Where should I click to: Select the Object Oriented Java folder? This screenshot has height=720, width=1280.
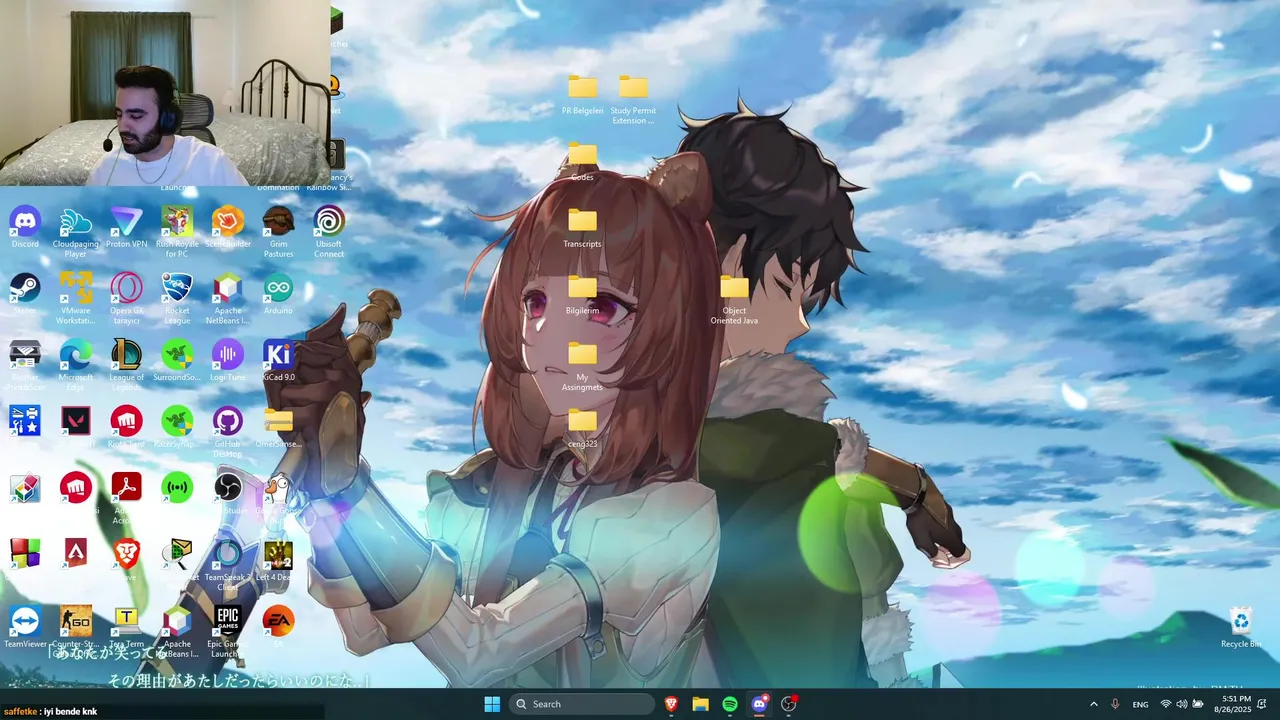point(734,299)
